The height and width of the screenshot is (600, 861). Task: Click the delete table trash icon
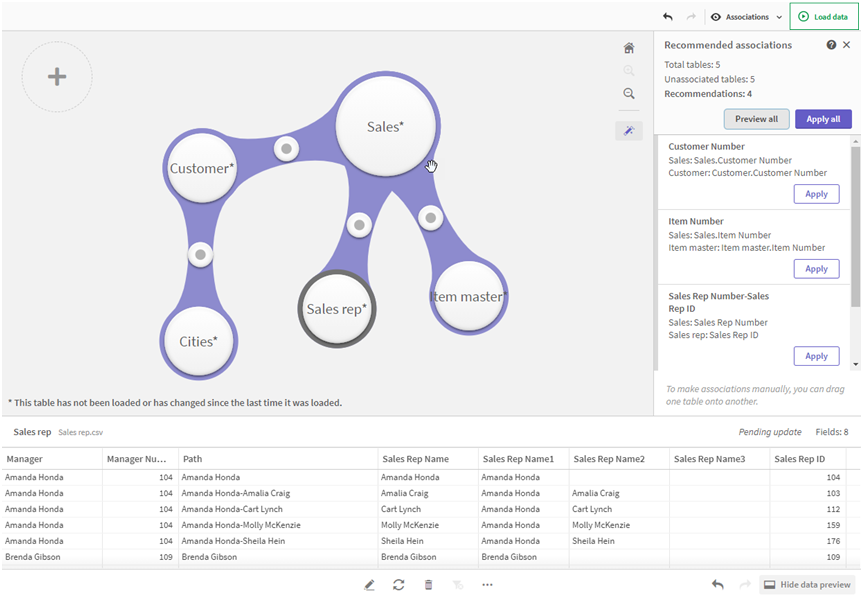tap(428, 585)
